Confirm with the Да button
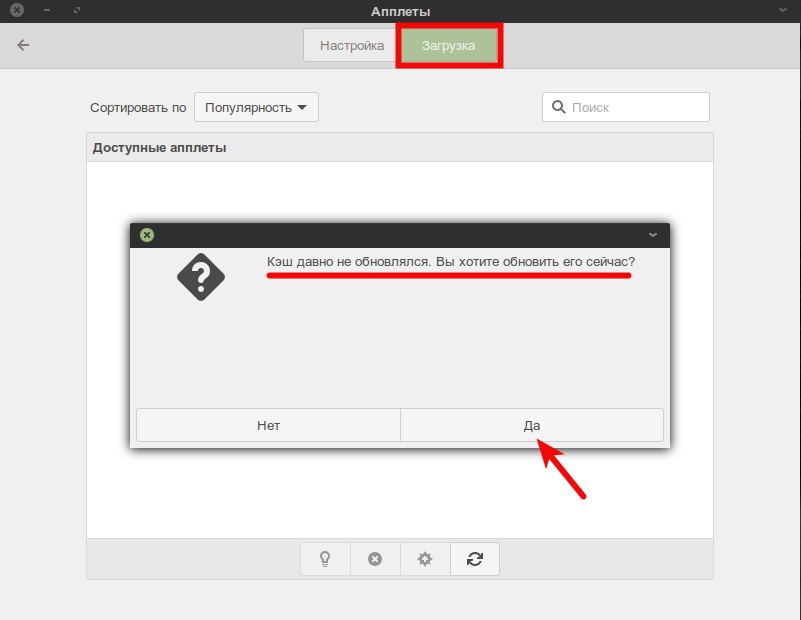 coord(532,425)
